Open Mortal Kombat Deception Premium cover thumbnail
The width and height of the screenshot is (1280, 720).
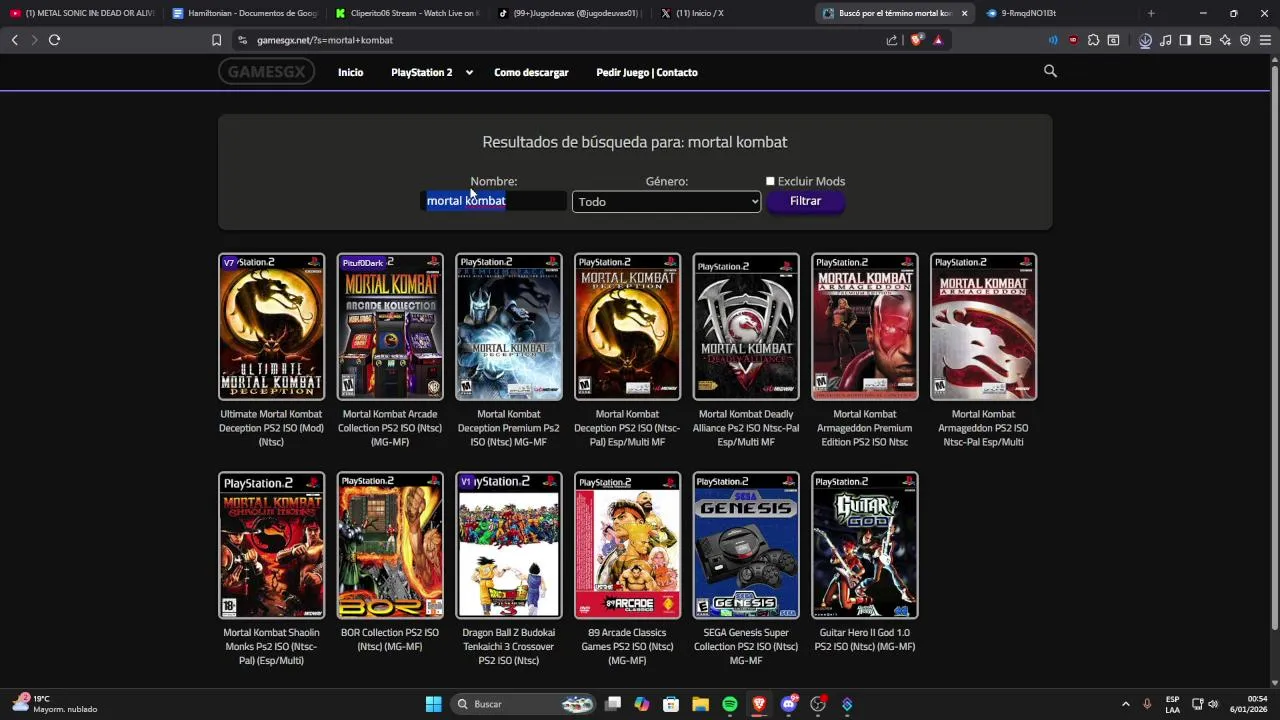(509, 327)
